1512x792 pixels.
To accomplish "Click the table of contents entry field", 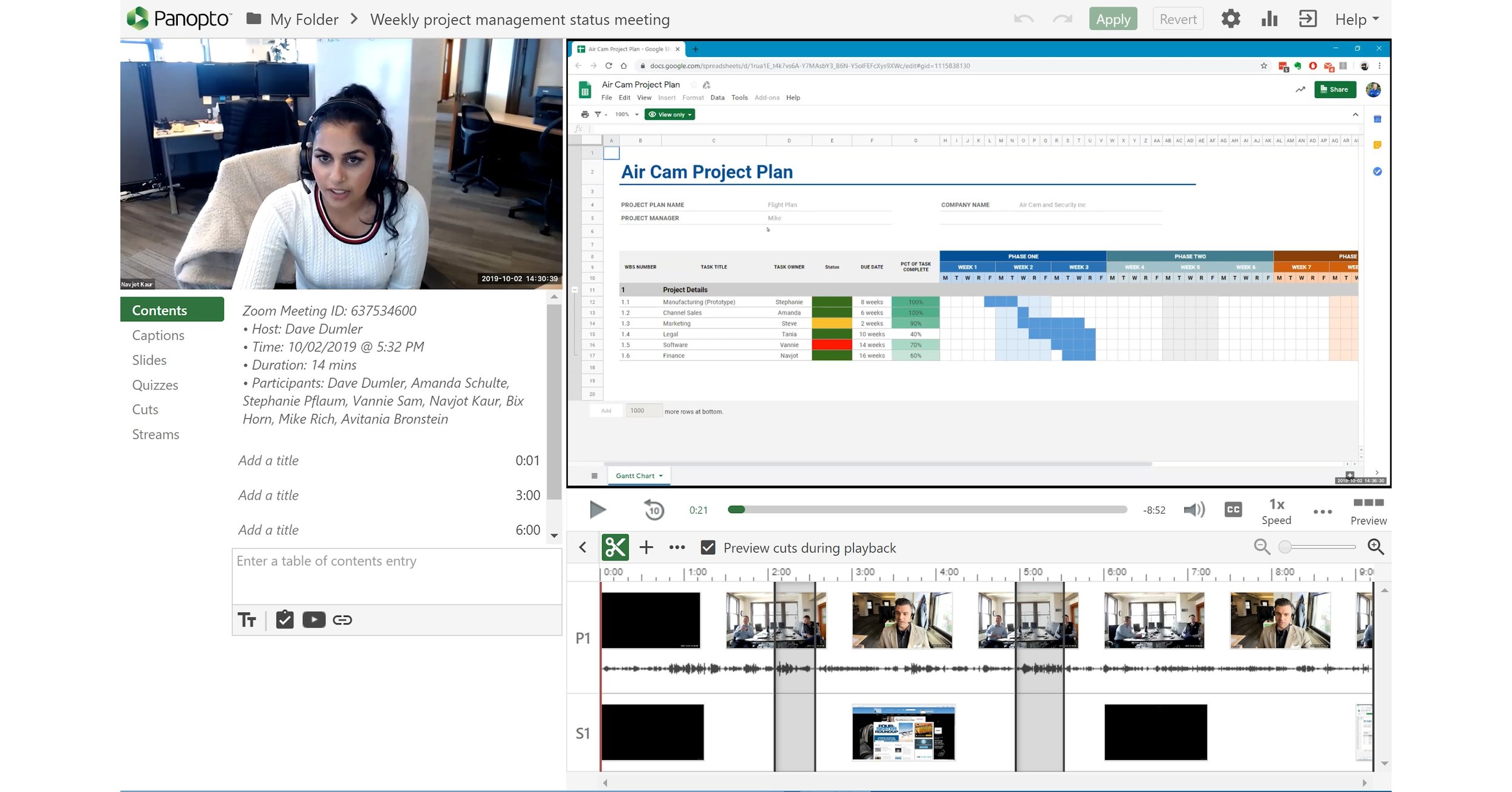I will tap(397, 575).
